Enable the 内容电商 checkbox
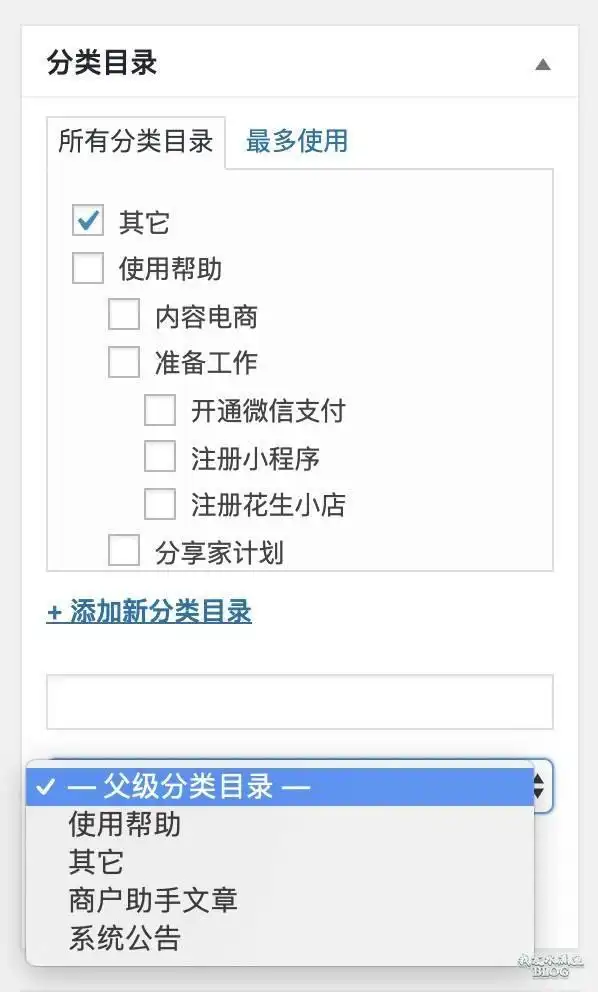The image size is (598, 992). click(x=125, y=315)
